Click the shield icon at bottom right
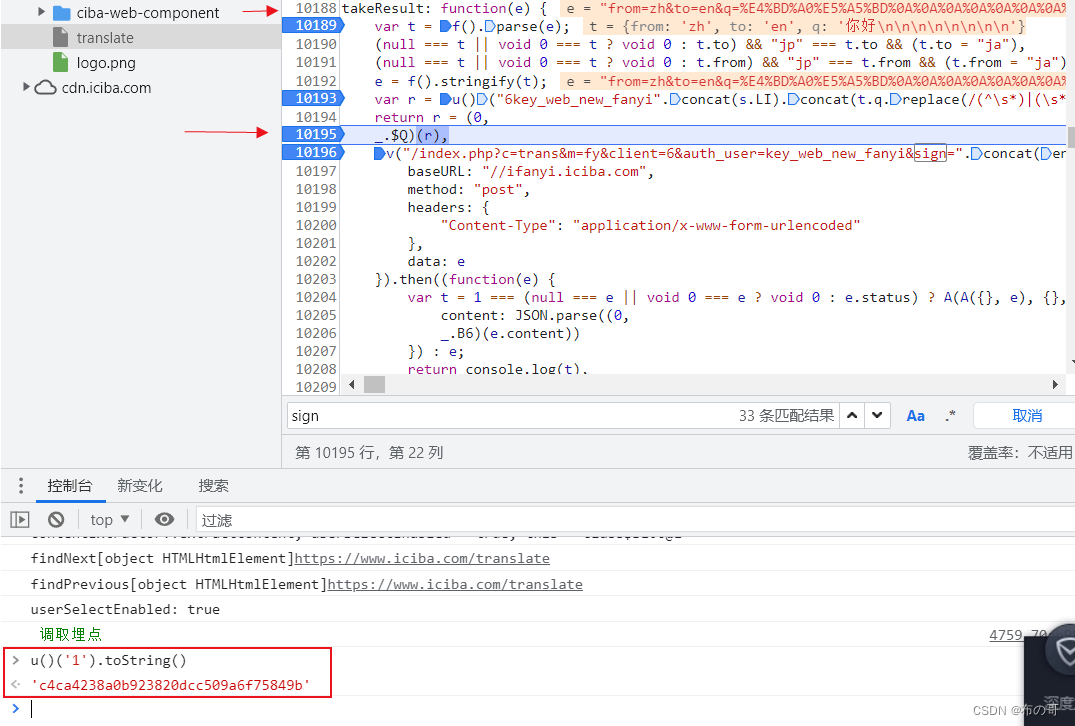 pyautogui.click(x=1065, y=651)
